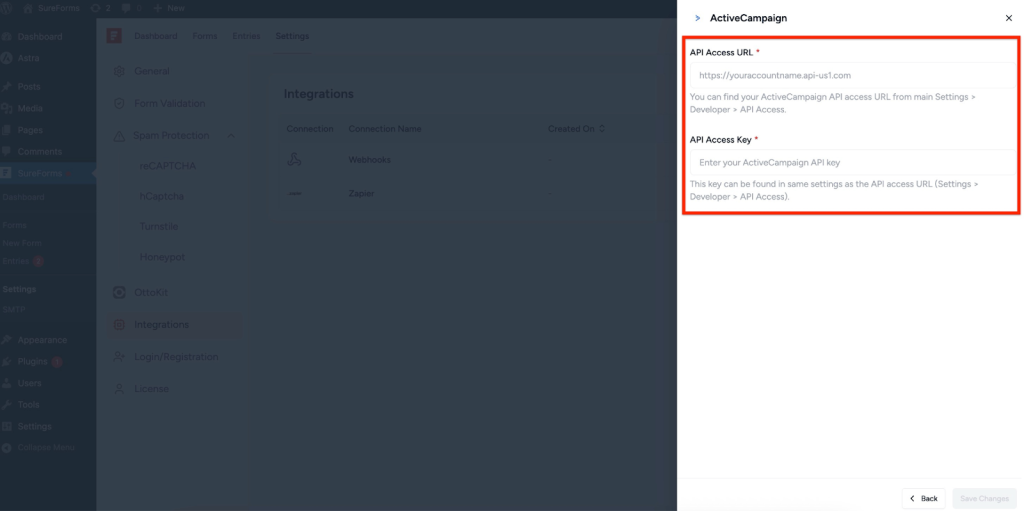Viewport: 1024px width, 511px height.
Task: Click the Zapier connection icon
Action: (x=295, y=194)
